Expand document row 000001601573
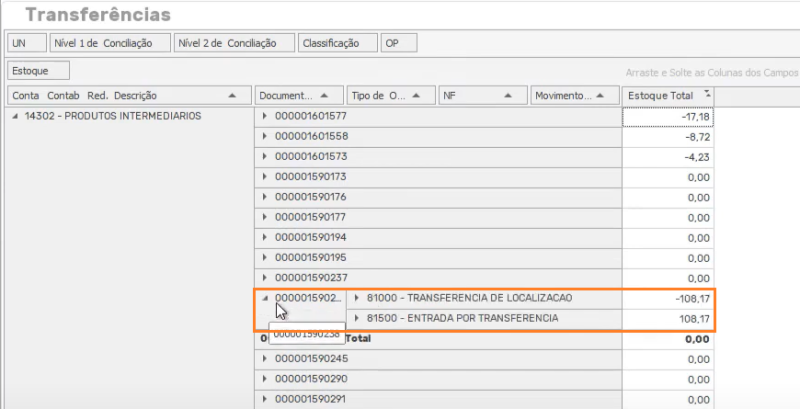 (264, 157)
